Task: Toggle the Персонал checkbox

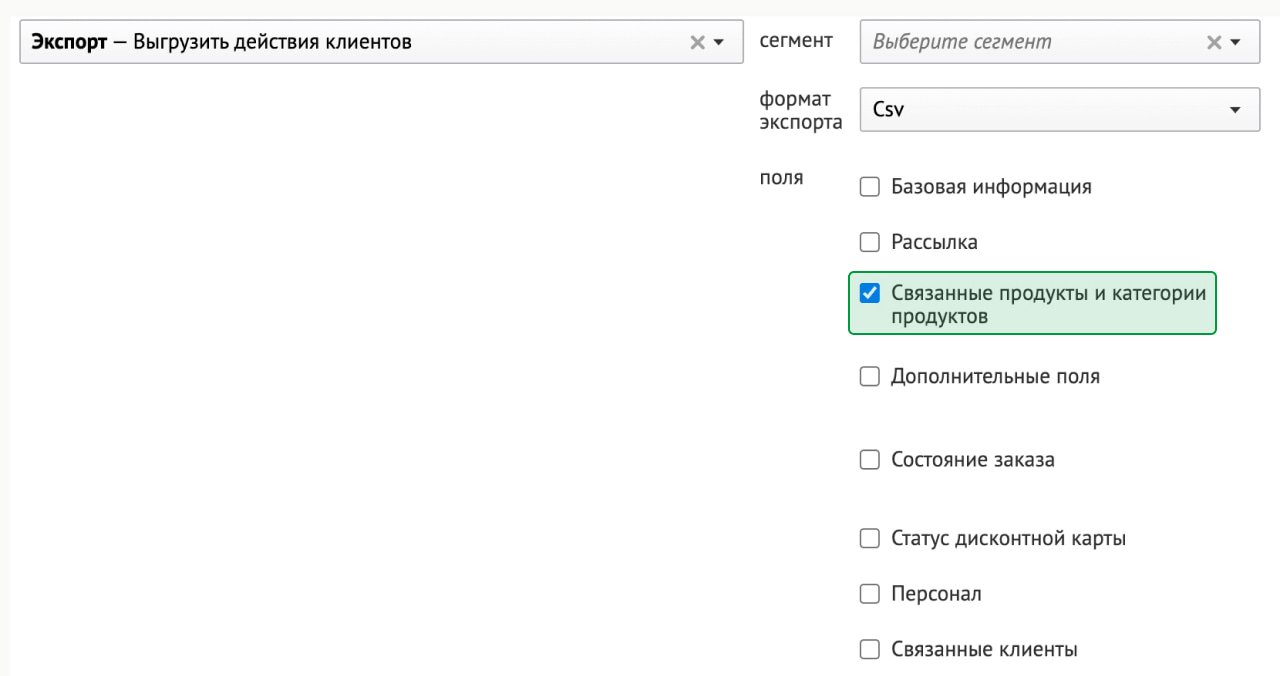Action: 870,594
